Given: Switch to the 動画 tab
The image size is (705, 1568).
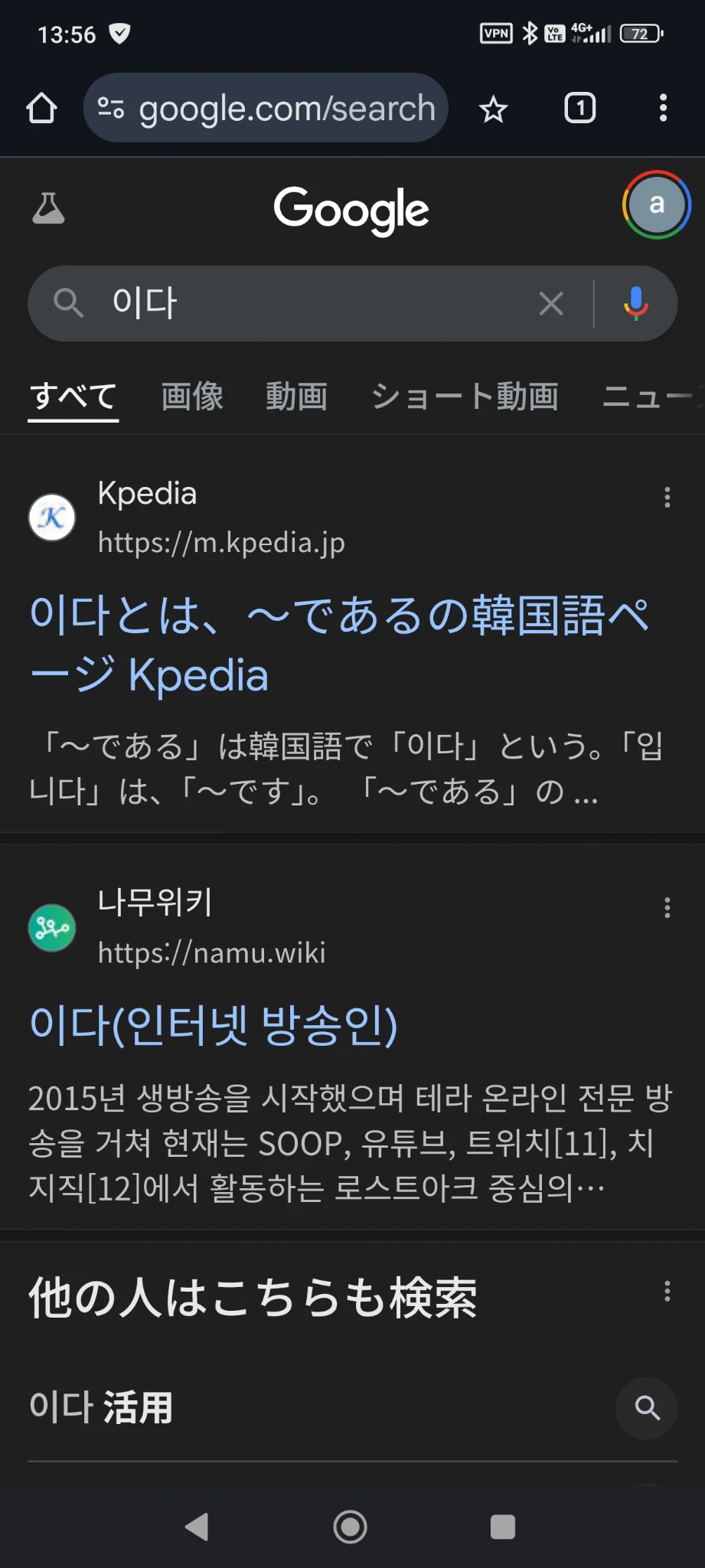Looking at the screenshot, I should click(296, 397).
